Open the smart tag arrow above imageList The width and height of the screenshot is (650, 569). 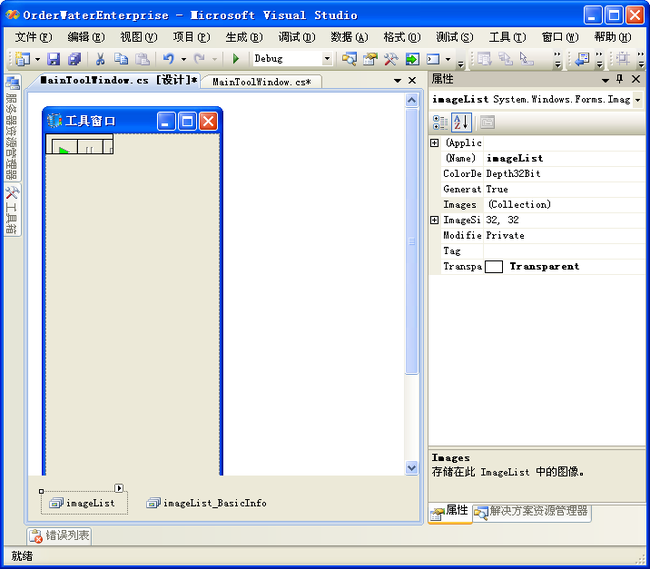click(x=119, y=488)
